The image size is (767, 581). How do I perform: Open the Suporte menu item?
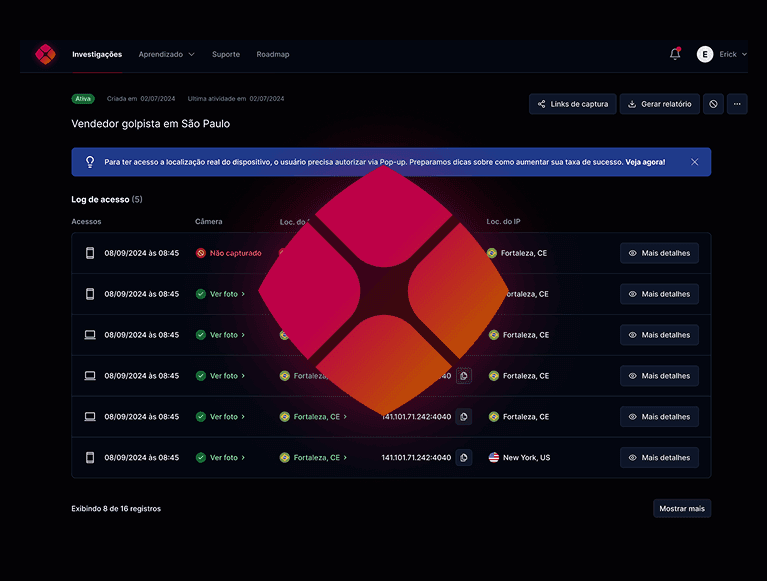pos(226,54)
